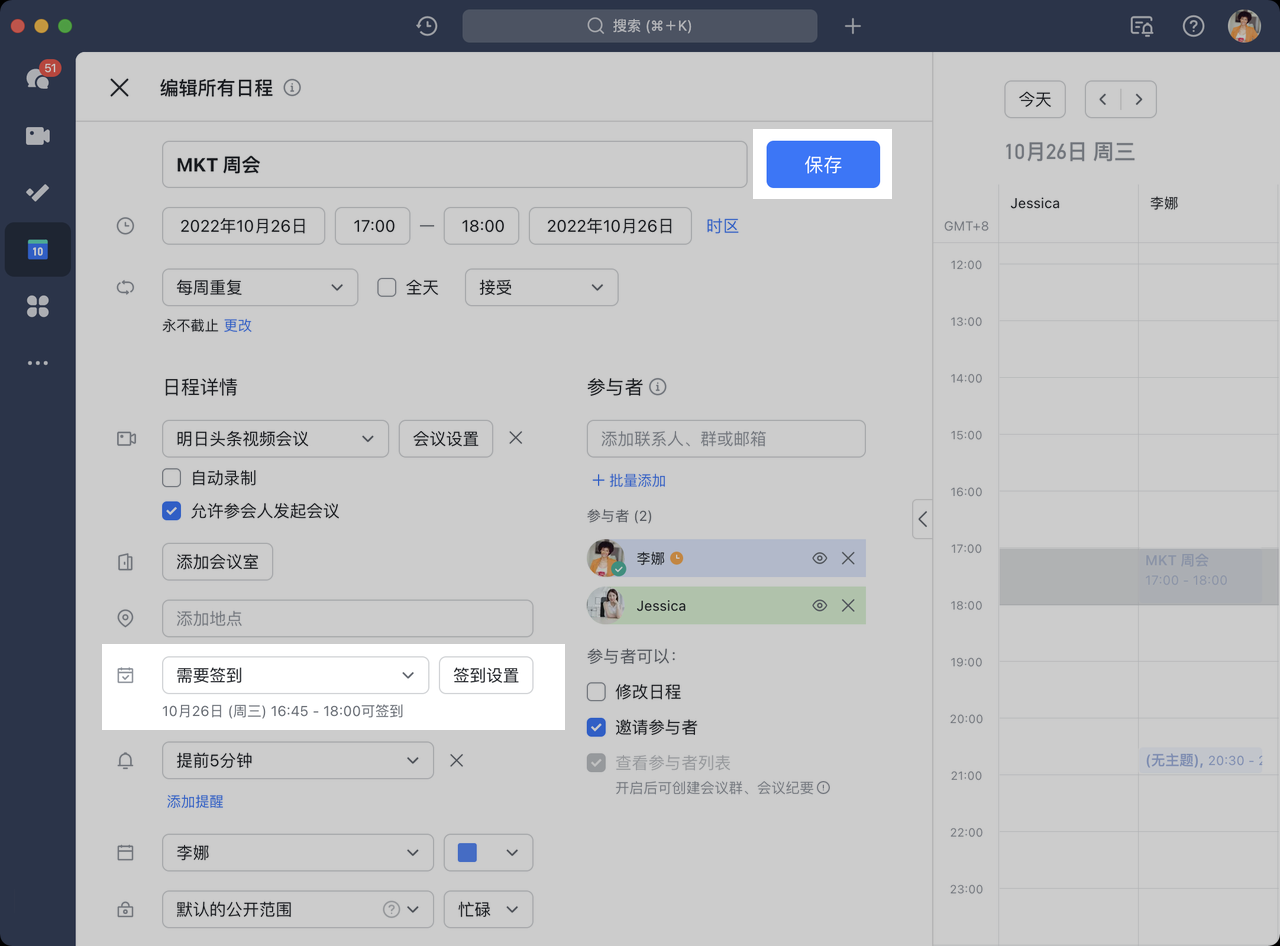Open the Calendar icon in sidebar

[38, 249]
